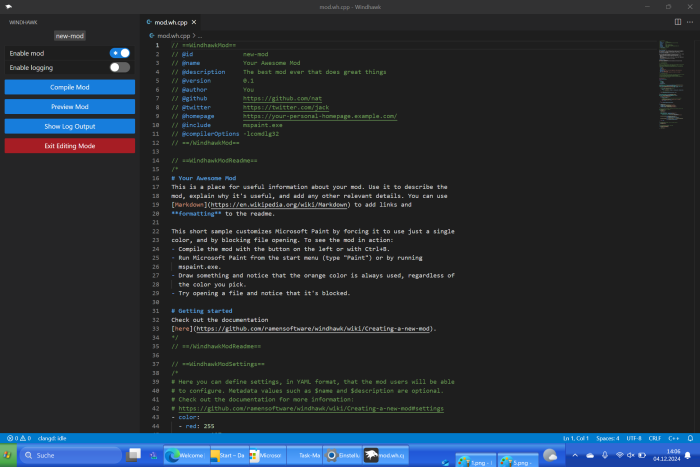Viewport: 700px width, 467px height.
Task: Exit Editing Mode via red button
Action: click(x=70, y=146)
